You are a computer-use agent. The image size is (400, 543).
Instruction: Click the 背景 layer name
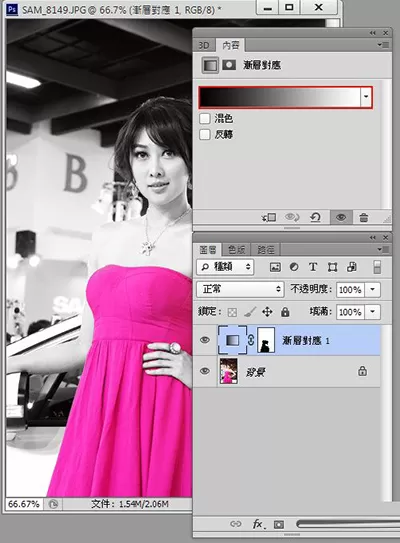point(256,372)
